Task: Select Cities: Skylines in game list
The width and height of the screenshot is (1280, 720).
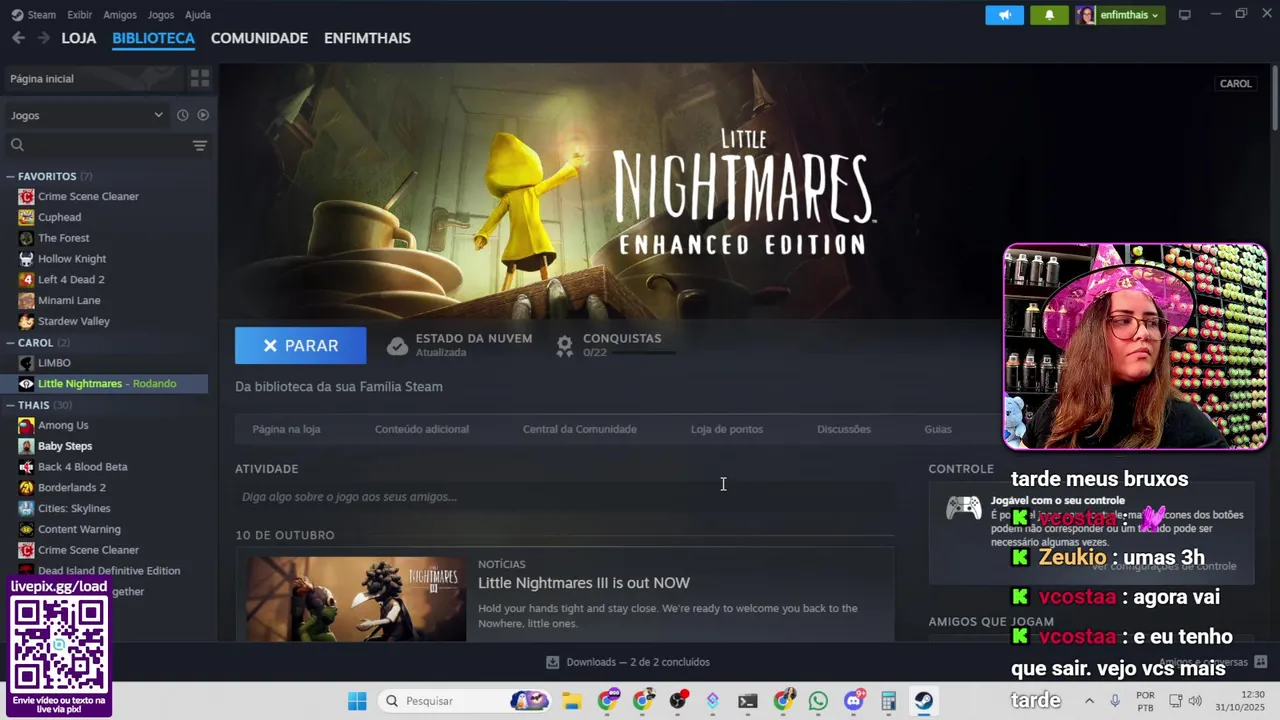Action: click(74, 509)
